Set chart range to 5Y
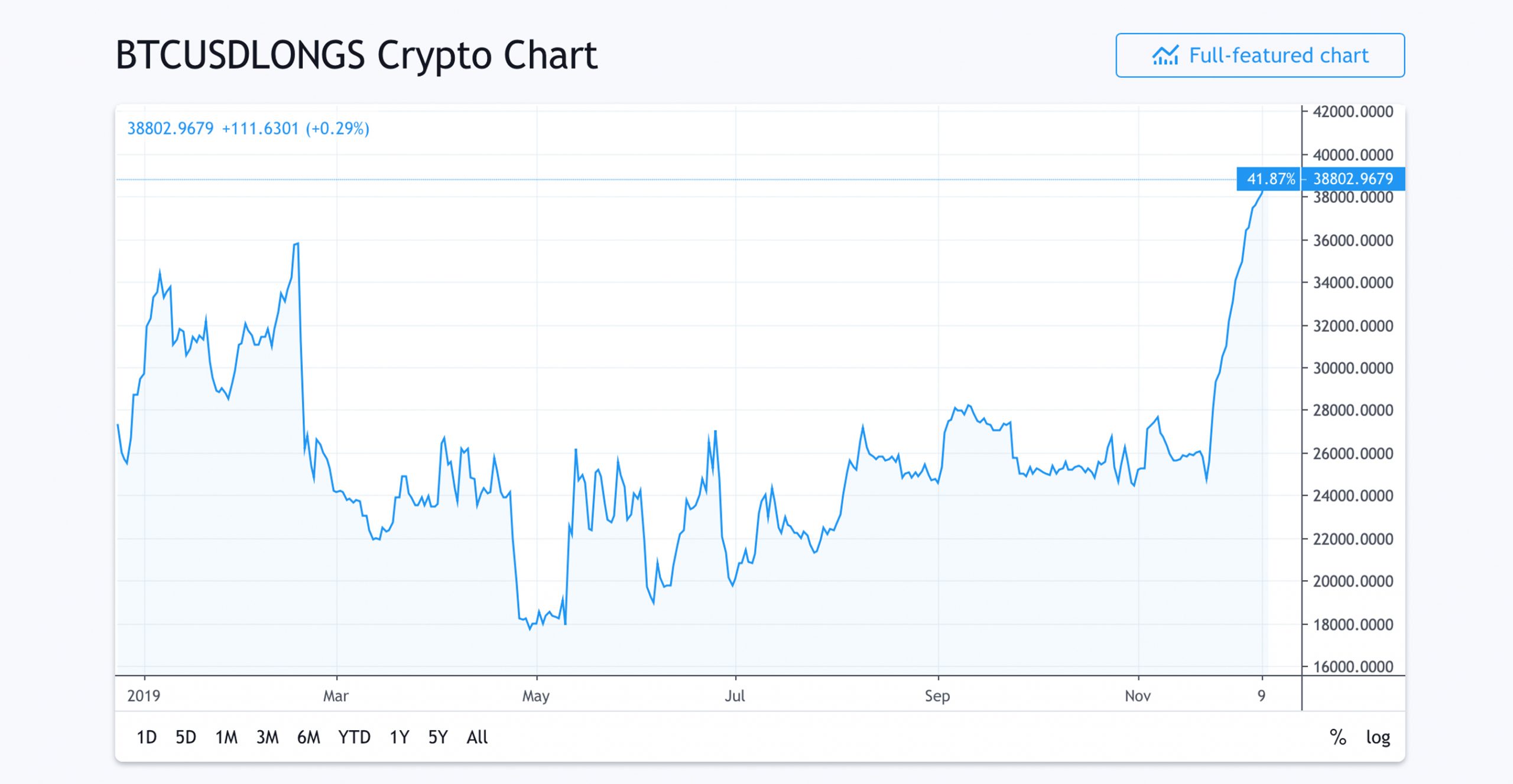The width and height of the screenshot is (1513, 784). click(x=438, y=737)
